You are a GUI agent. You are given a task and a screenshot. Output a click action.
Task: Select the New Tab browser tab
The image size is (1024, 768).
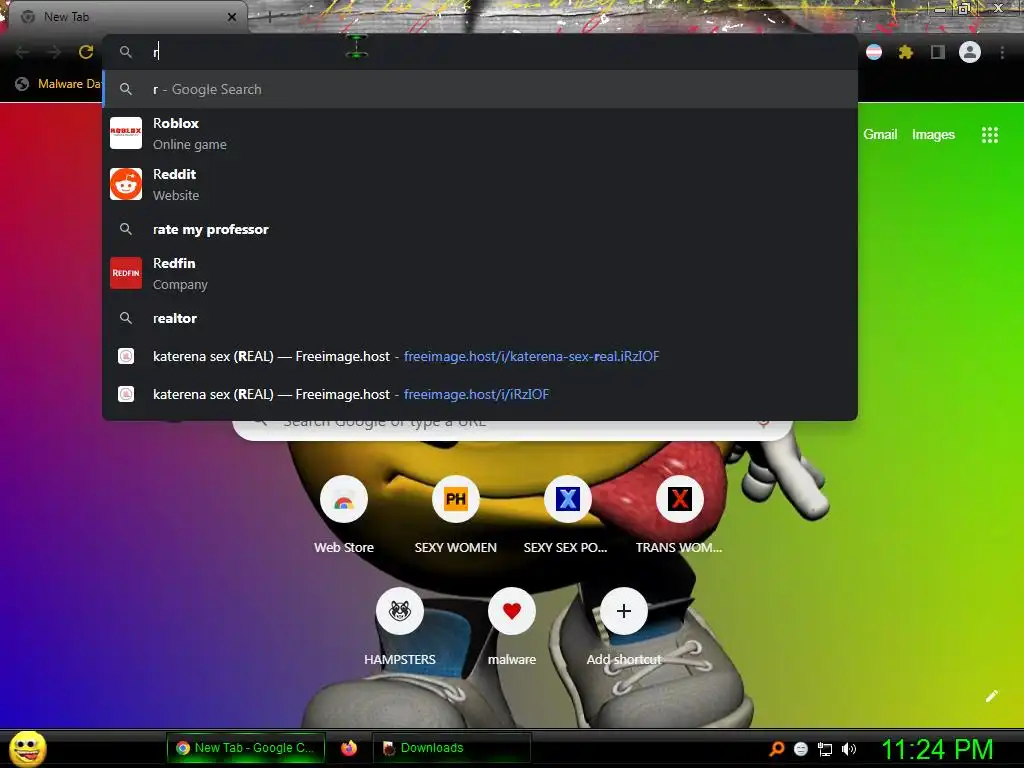click(127, 17)
